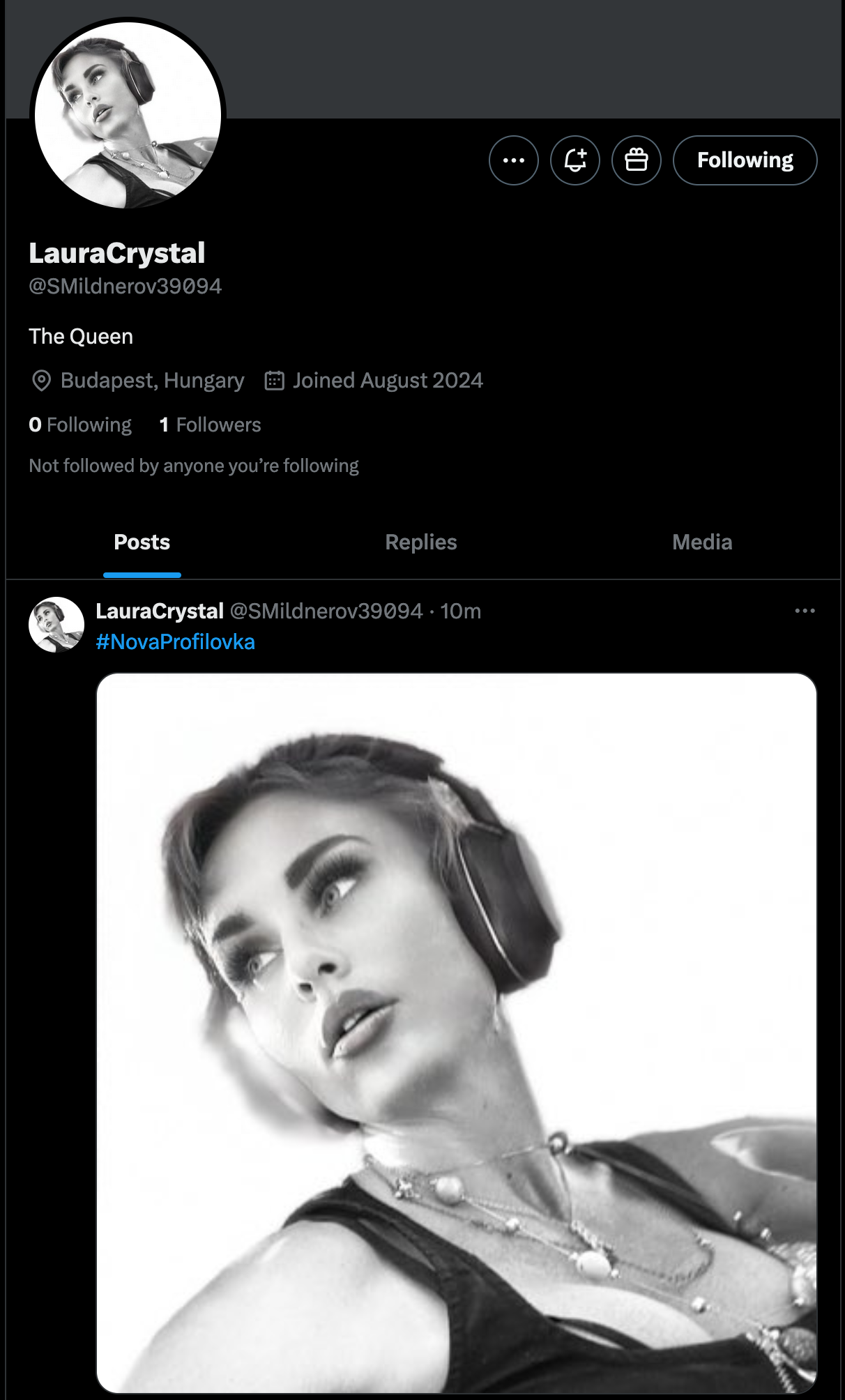Image resolution: width=845 pixels, height=1400 pixels.
Task: Click the @SMildnerov39094 handle in post header
Action: click(x=326, y=611)
